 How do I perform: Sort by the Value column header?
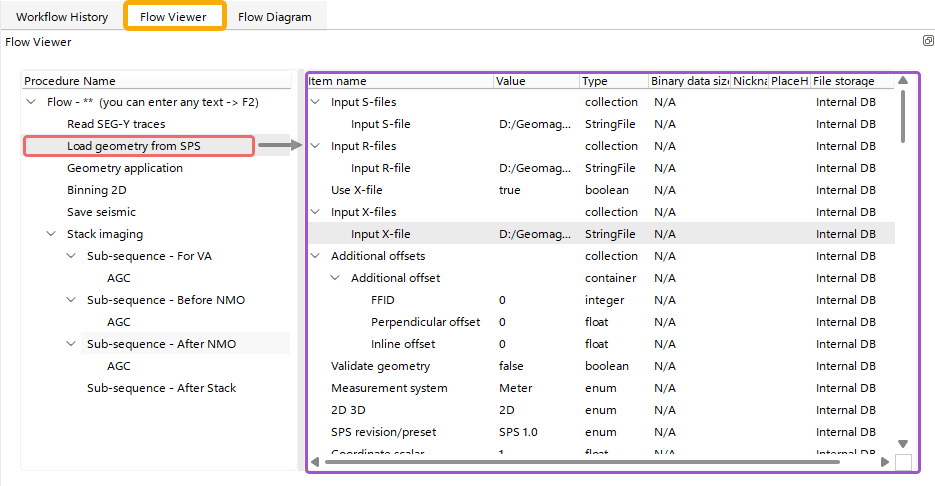536,81
